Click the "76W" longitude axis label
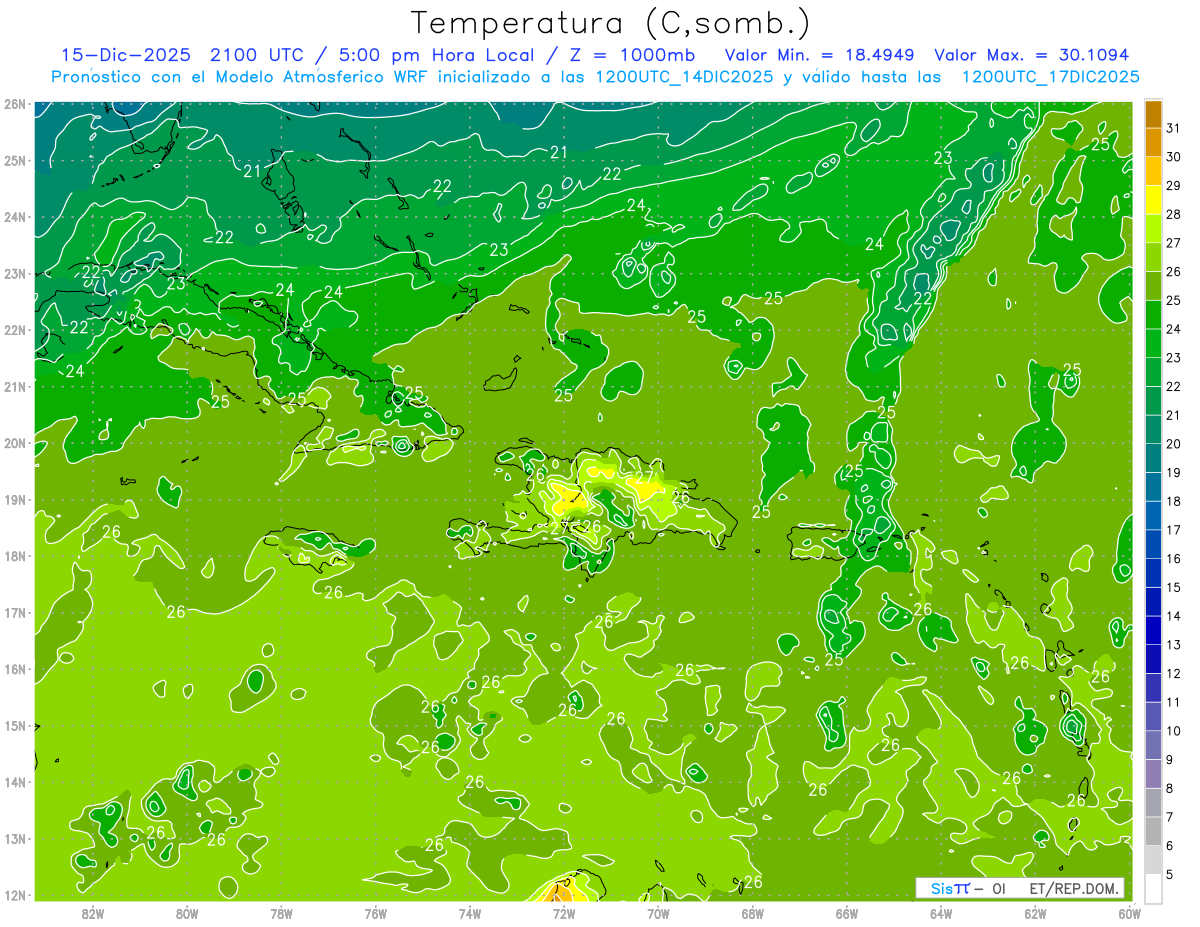1200x927 pixels. pos(375,913)
